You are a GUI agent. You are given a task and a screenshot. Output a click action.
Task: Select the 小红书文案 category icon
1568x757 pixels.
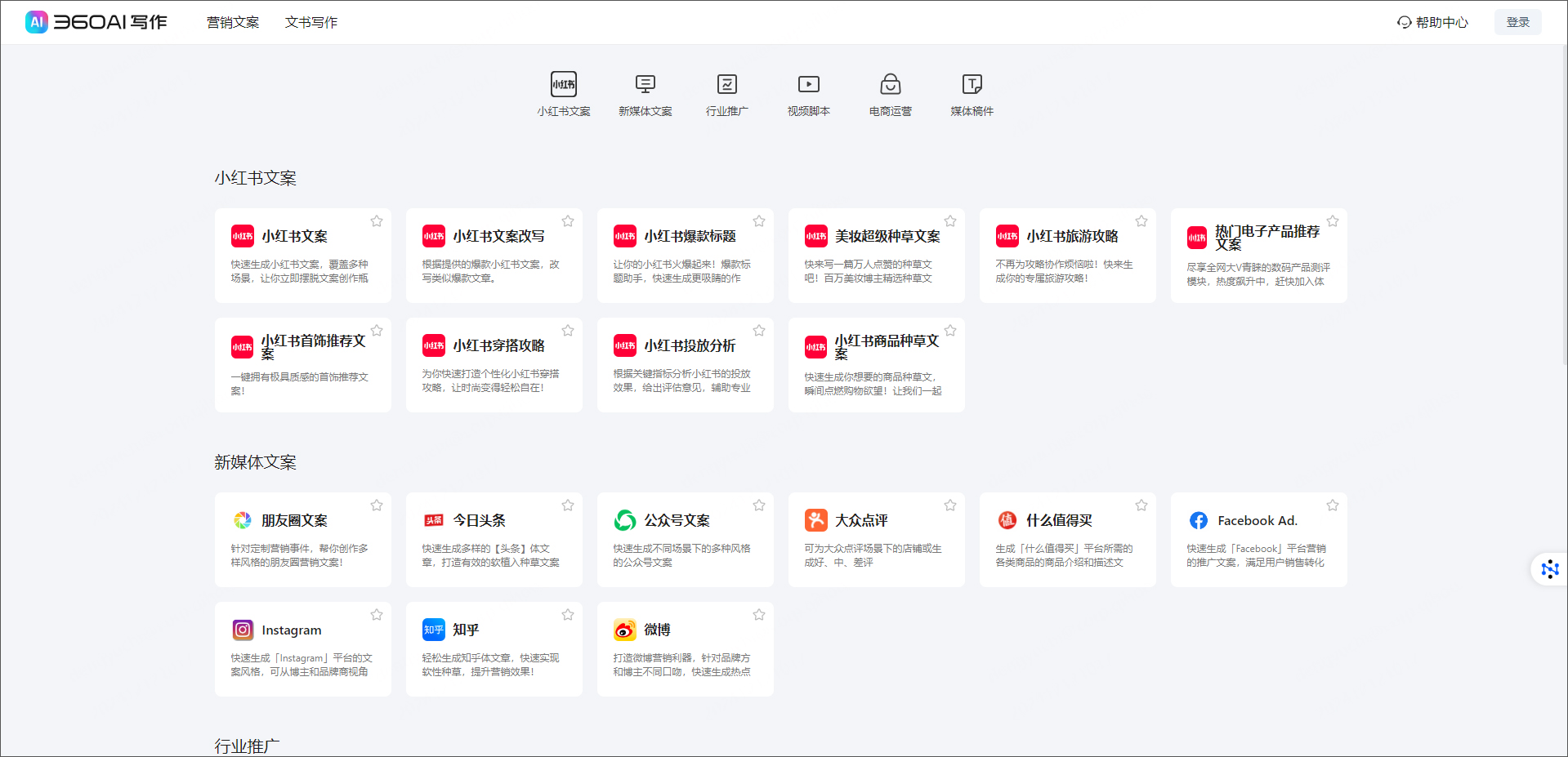coord(563,83)
